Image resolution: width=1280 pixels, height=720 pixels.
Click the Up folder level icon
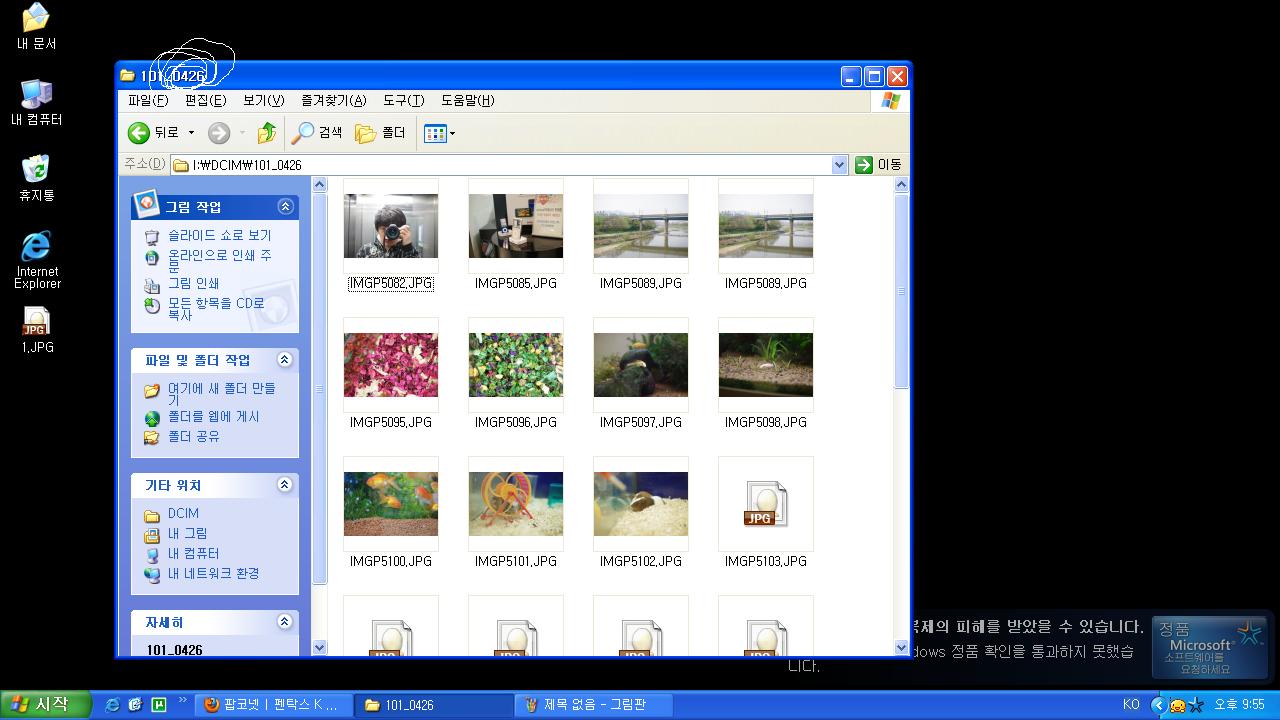click(x=266, y=133)
